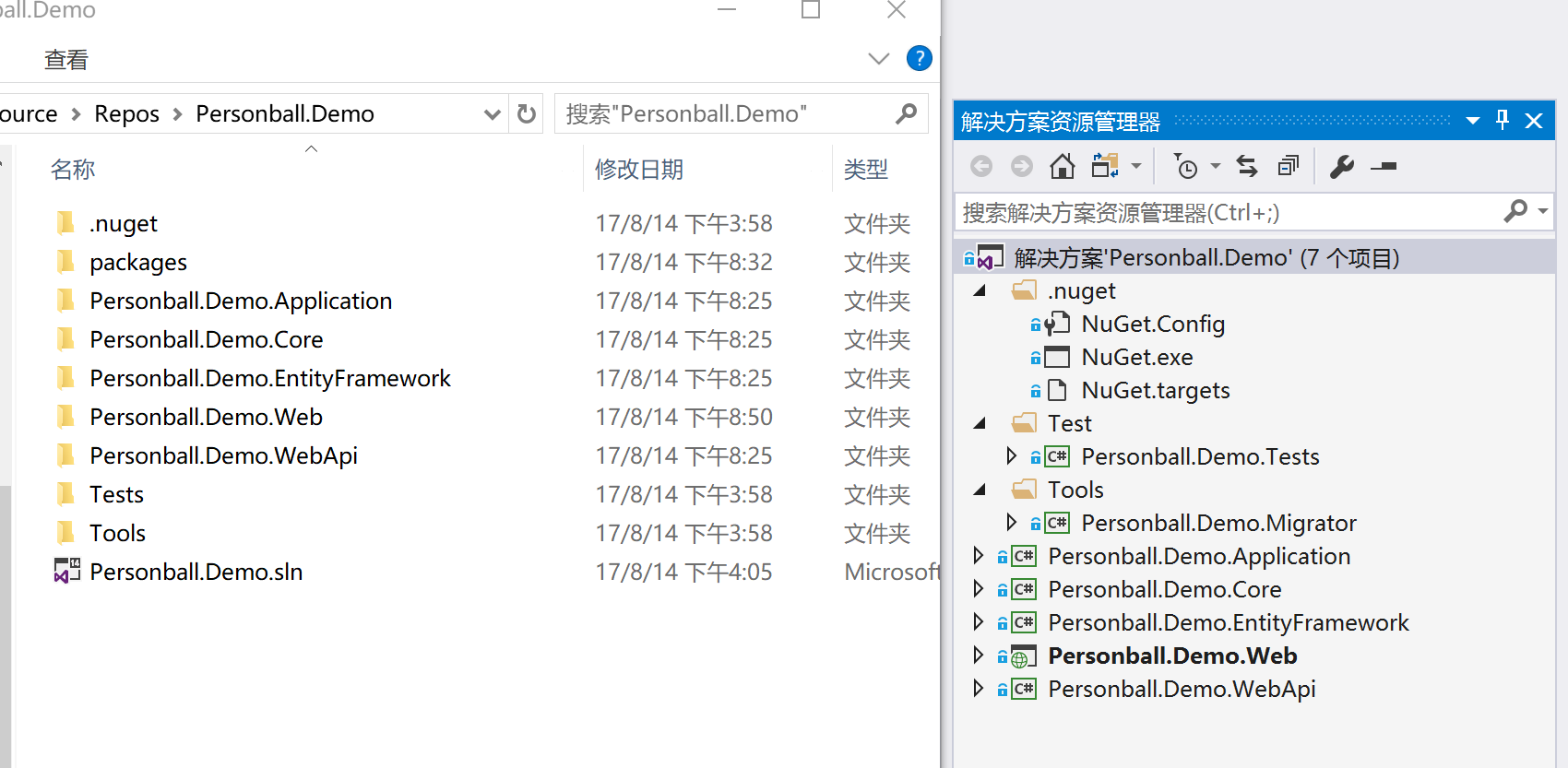
Task: Open the search options dropdown in Solution Explorer
Action: [1542, 211]
